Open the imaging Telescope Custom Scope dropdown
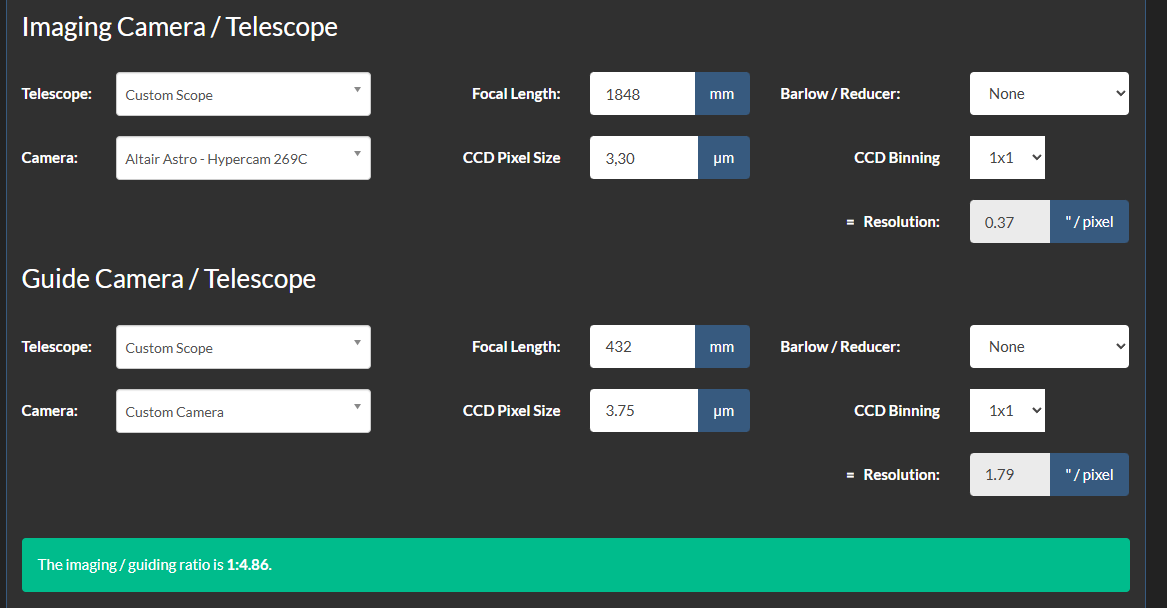This screenshot has height=608, width=1167. tap(243, 94)
